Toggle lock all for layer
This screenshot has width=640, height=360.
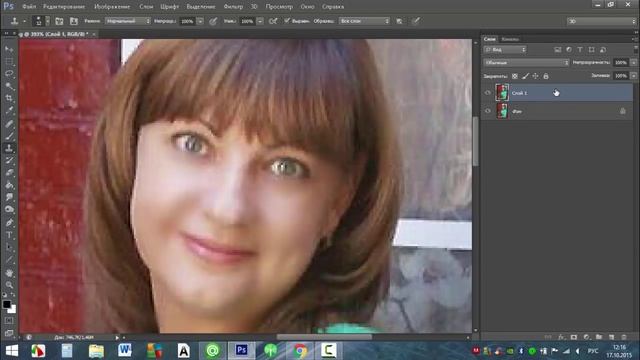pyautogui.click(x=546, y=76)
